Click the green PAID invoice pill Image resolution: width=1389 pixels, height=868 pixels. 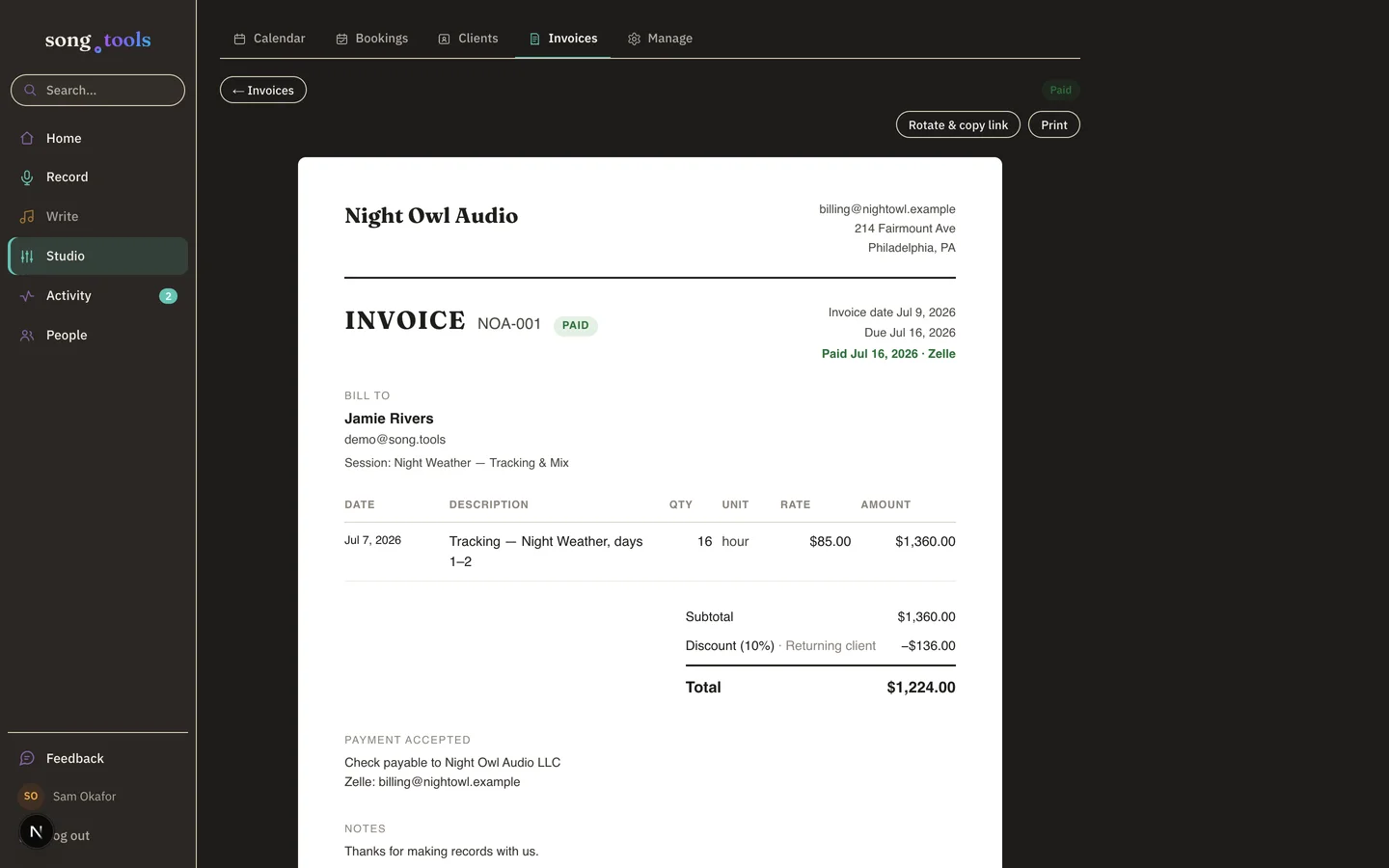(x=576, y=325)
